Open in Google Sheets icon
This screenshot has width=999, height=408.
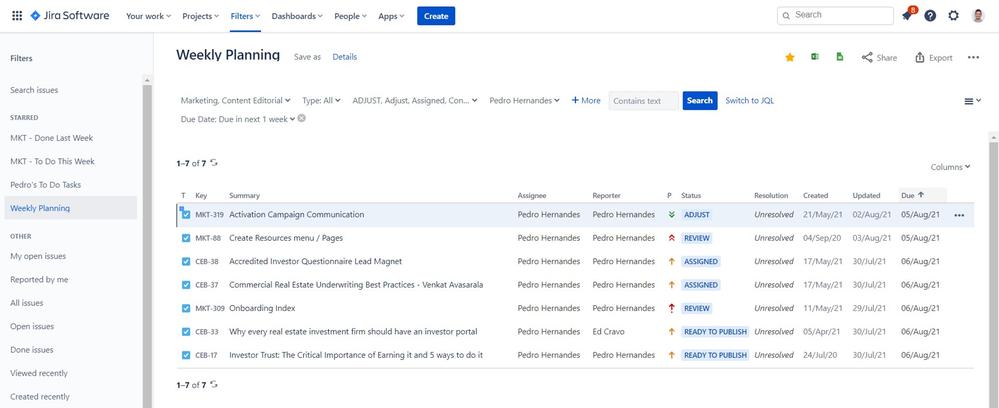pos(840,57)
